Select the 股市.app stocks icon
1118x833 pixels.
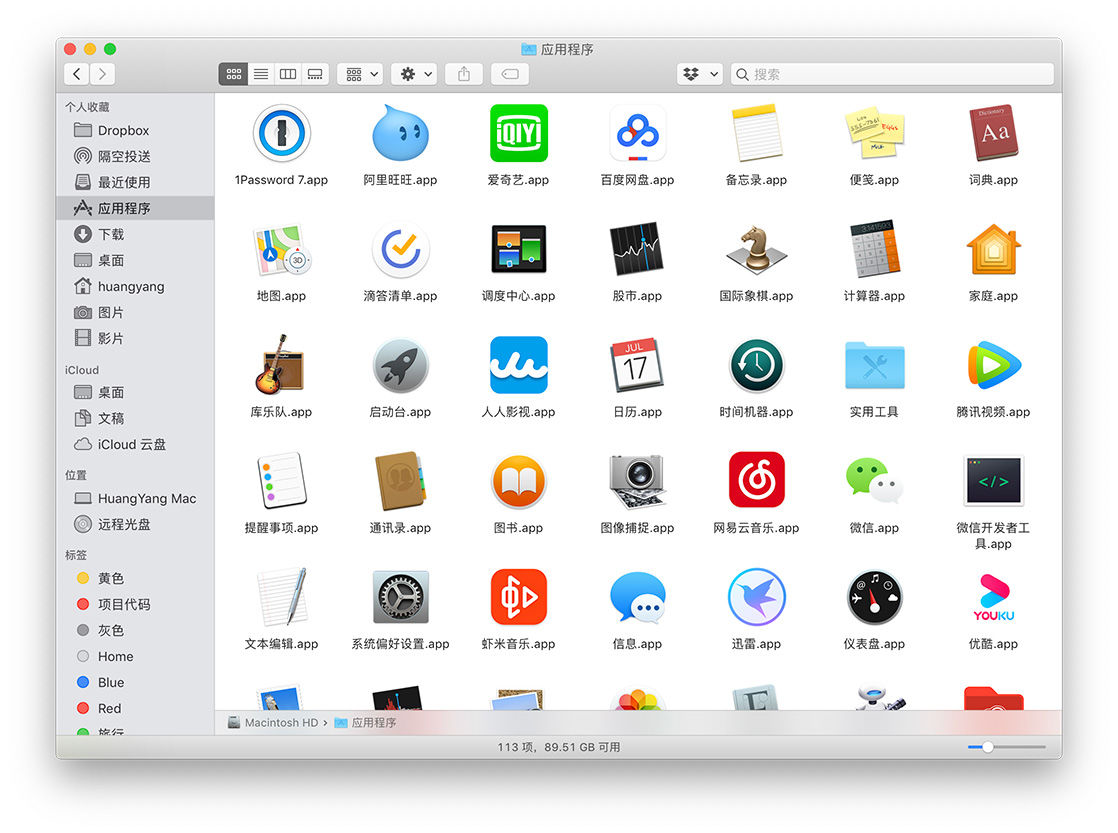tap(637, 250)
